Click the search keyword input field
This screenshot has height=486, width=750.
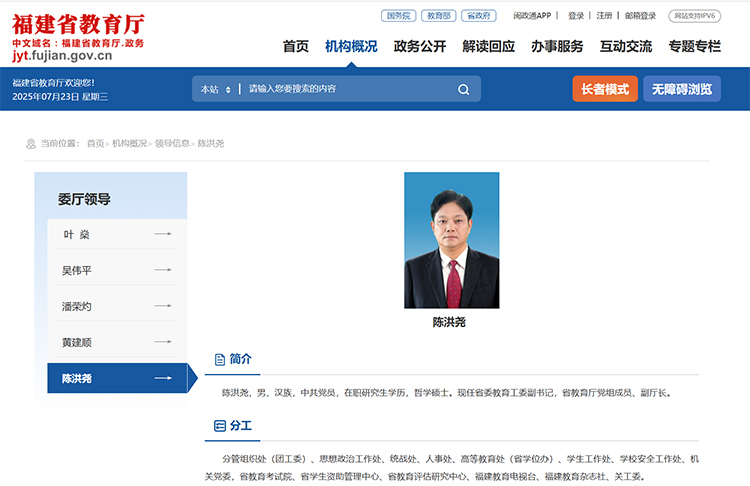click(345, 89)
